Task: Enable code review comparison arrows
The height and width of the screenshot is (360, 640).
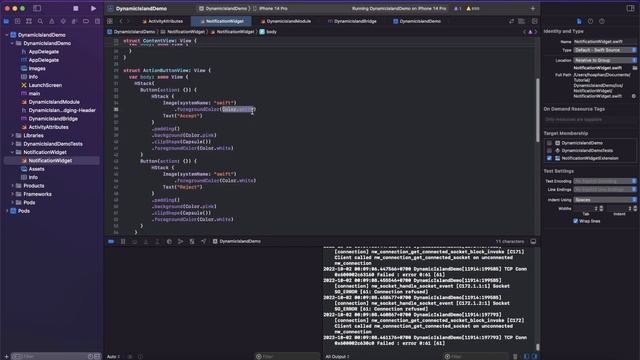Action: pos(511,21)
